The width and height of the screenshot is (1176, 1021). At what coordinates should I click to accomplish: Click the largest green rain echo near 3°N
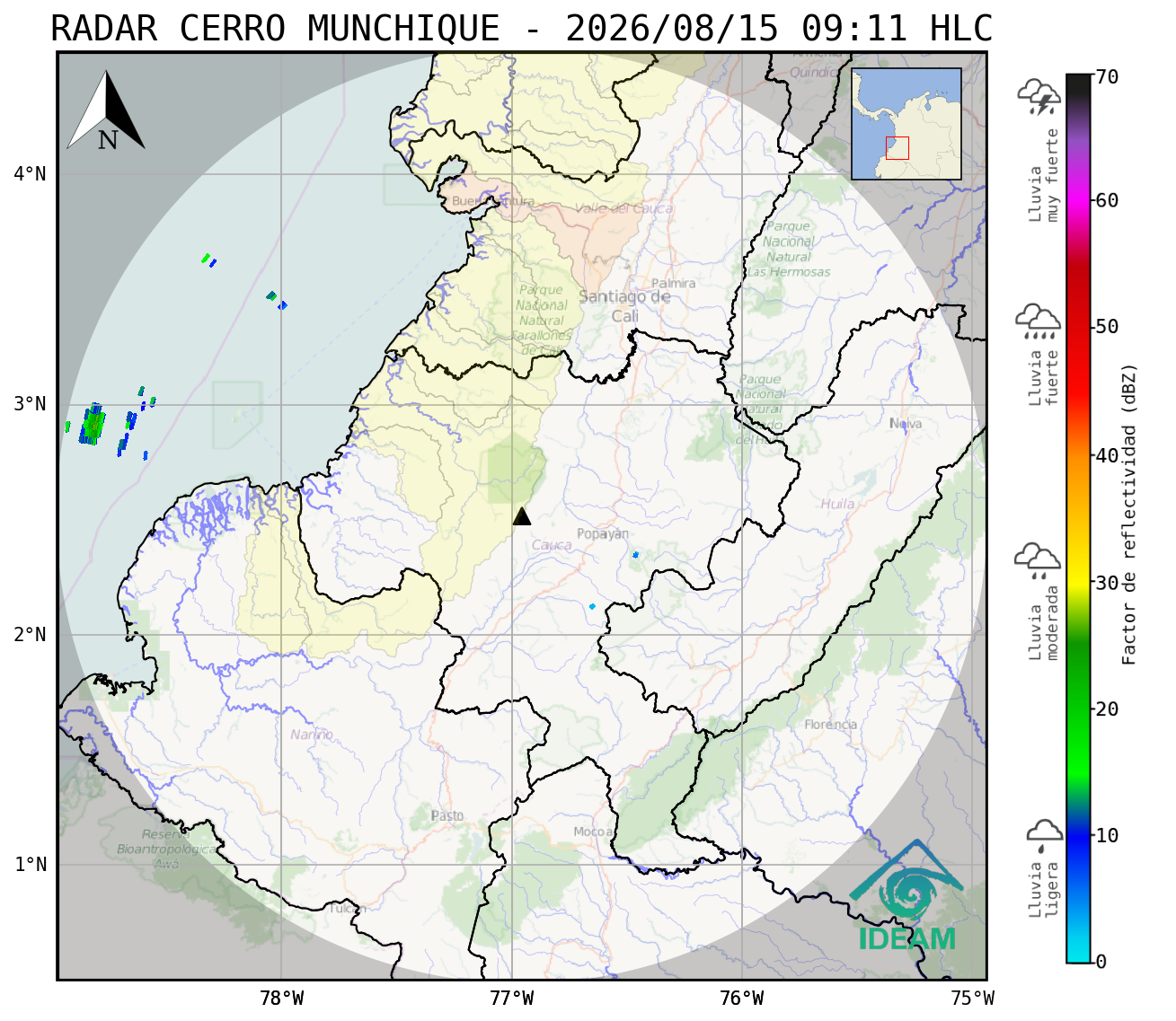pos(93,424)
